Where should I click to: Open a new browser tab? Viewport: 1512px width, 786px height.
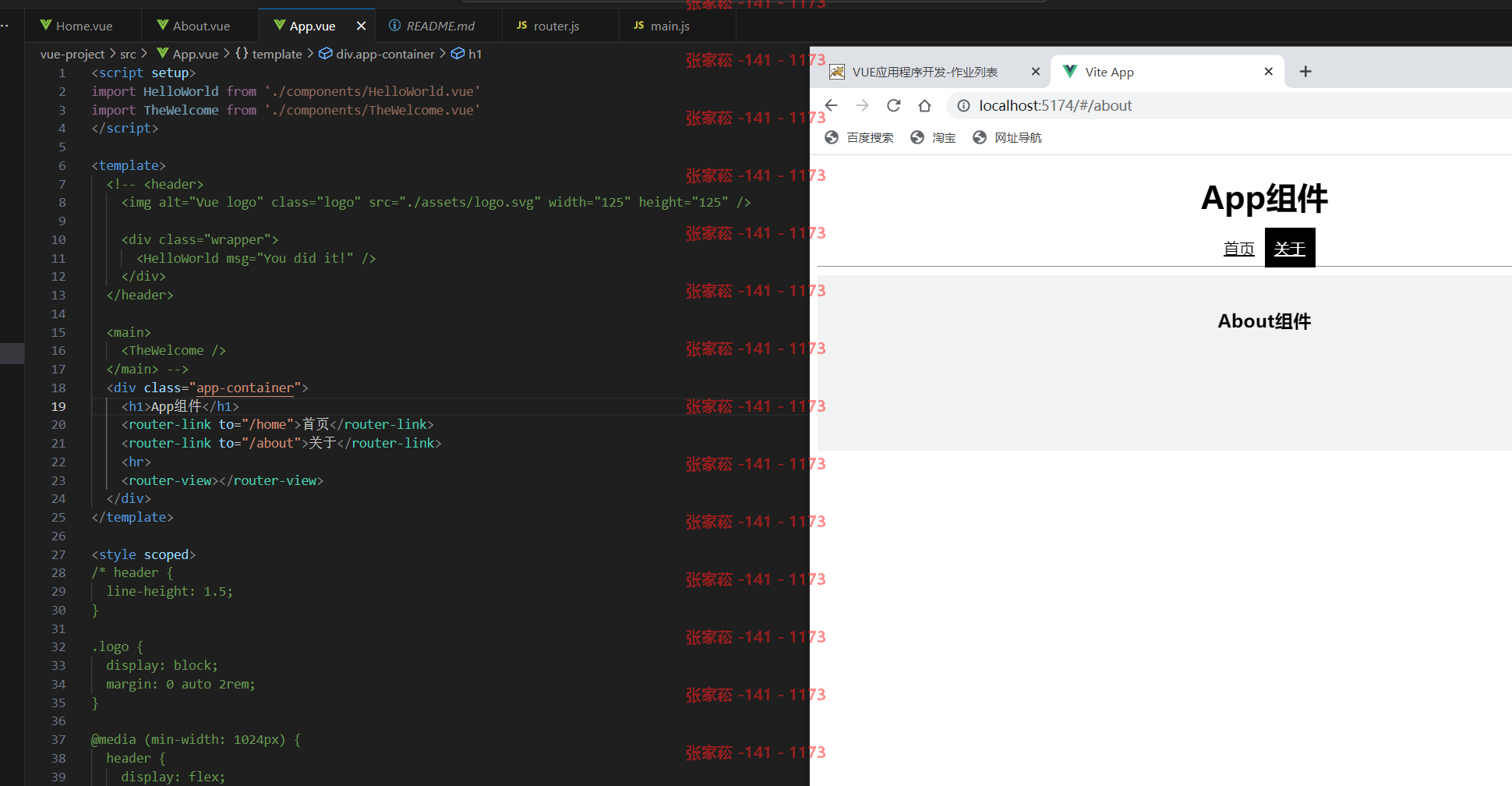(x=1305, y=72)
